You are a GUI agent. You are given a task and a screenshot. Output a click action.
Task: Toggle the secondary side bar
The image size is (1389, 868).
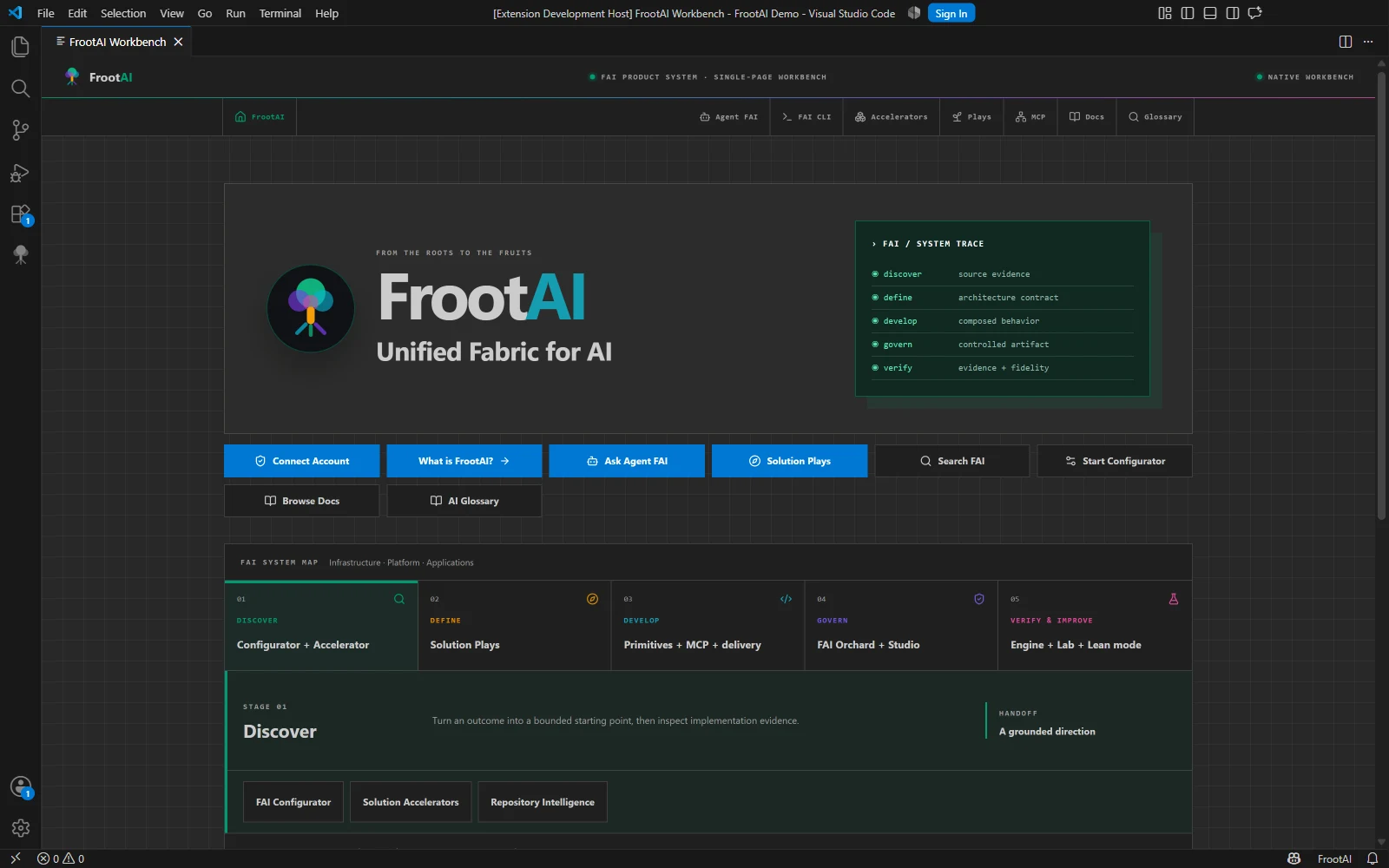tap(1233, 13)
